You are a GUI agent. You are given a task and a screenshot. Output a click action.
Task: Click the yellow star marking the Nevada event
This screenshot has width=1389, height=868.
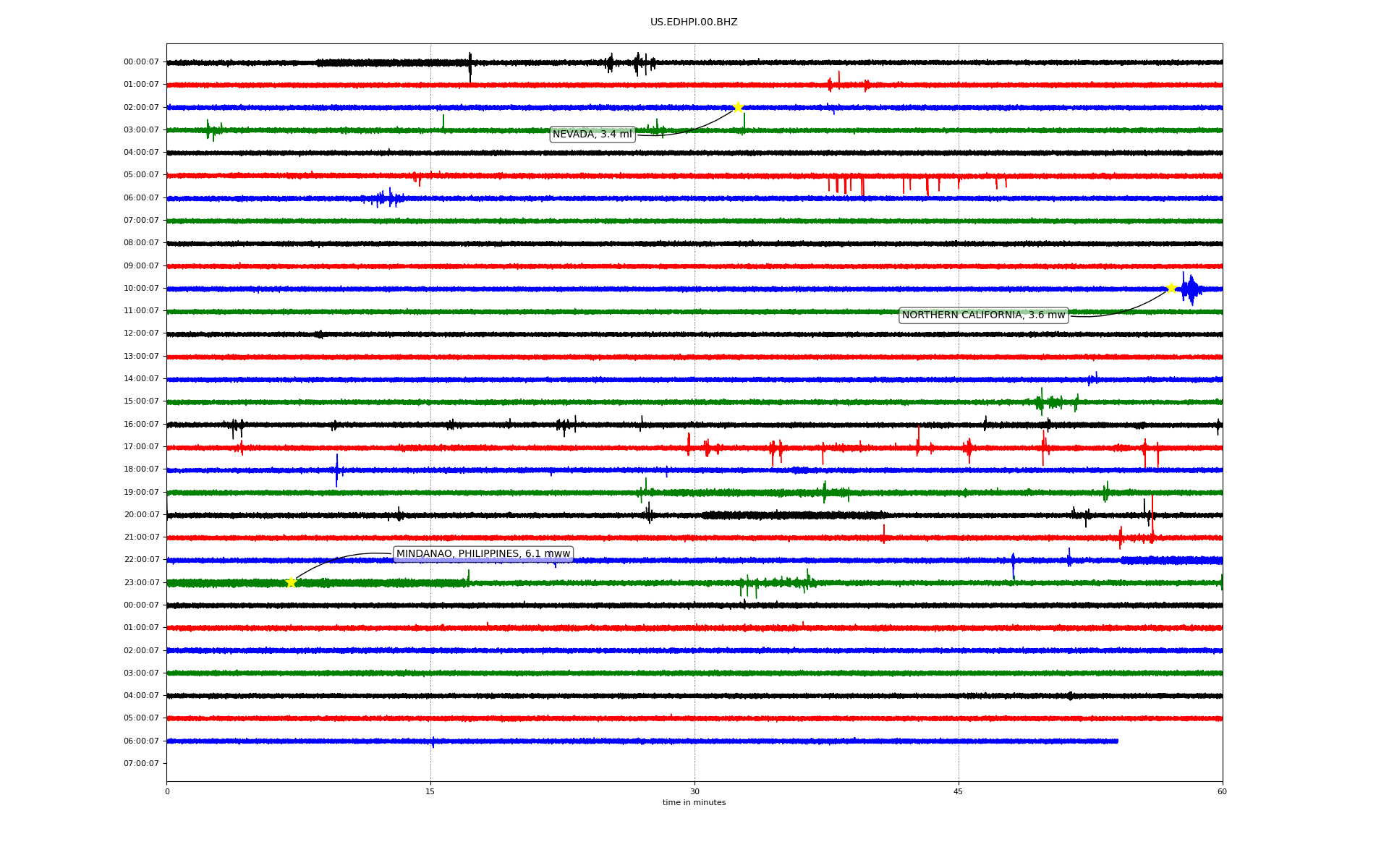(x=738, y=108)
